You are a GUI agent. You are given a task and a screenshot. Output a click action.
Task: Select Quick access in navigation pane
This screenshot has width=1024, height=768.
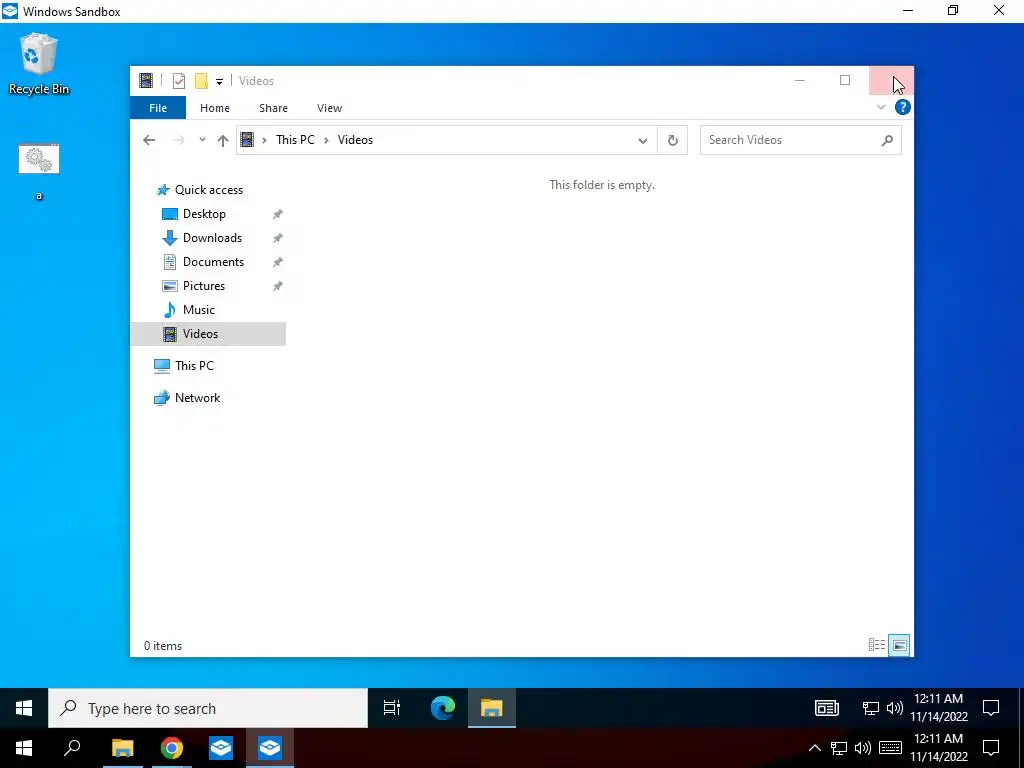coord(208,190)
